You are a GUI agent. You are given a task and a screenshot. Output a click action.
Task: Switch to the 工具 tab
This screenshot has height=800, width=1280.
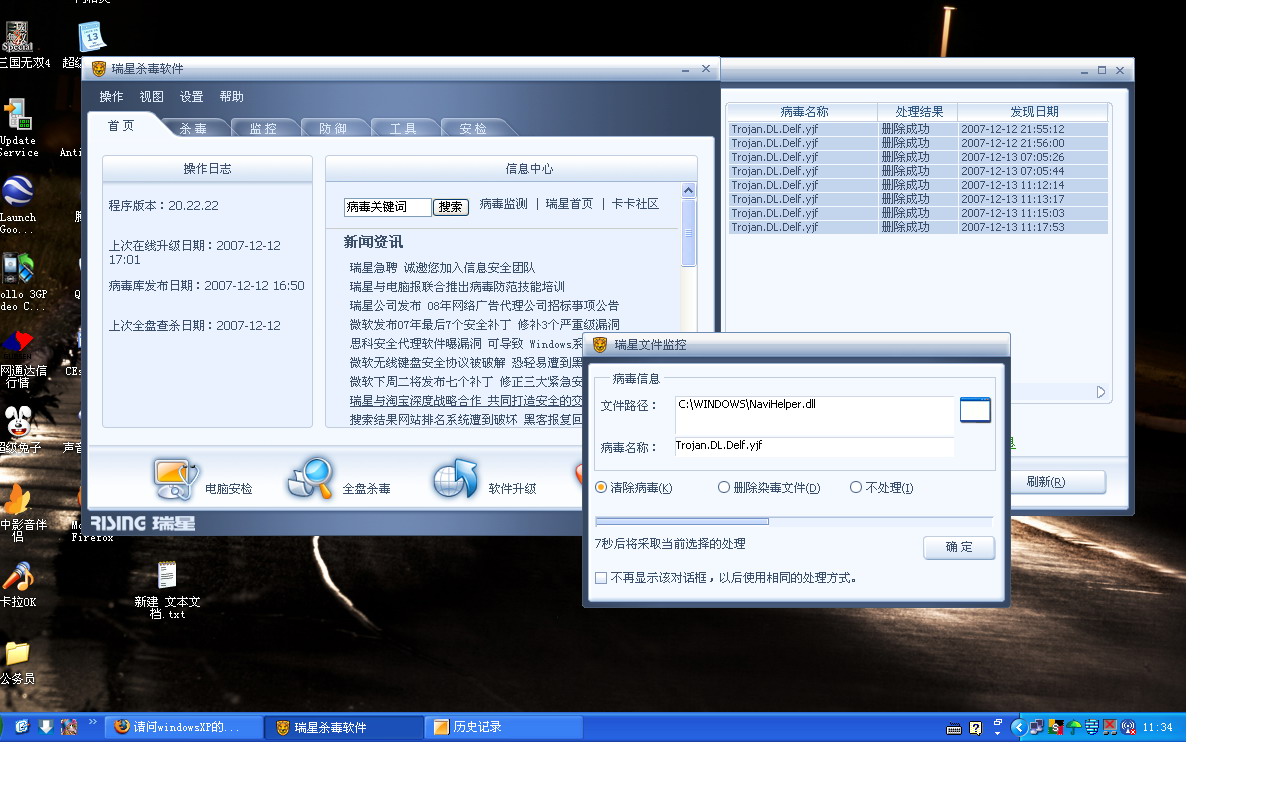pos(404,128)
